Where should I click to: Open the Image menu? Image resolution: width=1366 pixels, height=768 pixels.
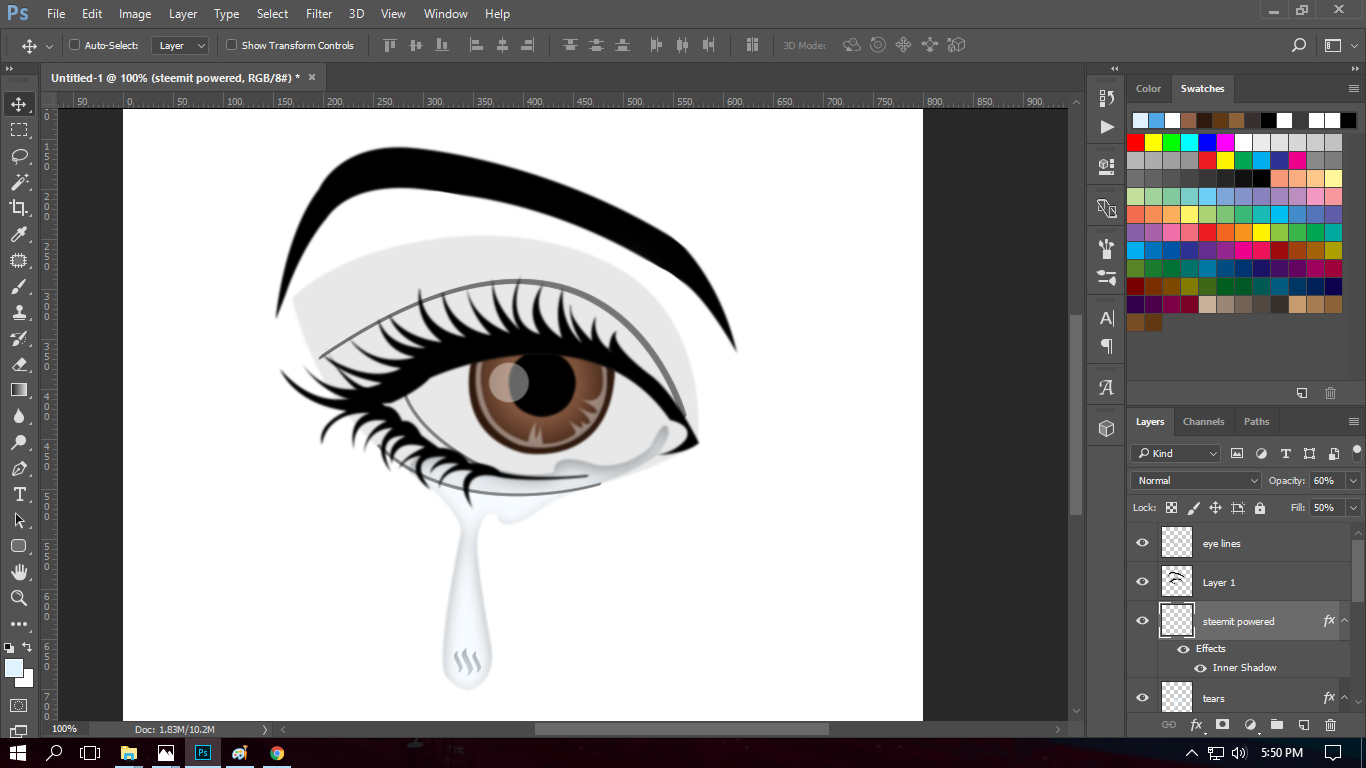135,14
